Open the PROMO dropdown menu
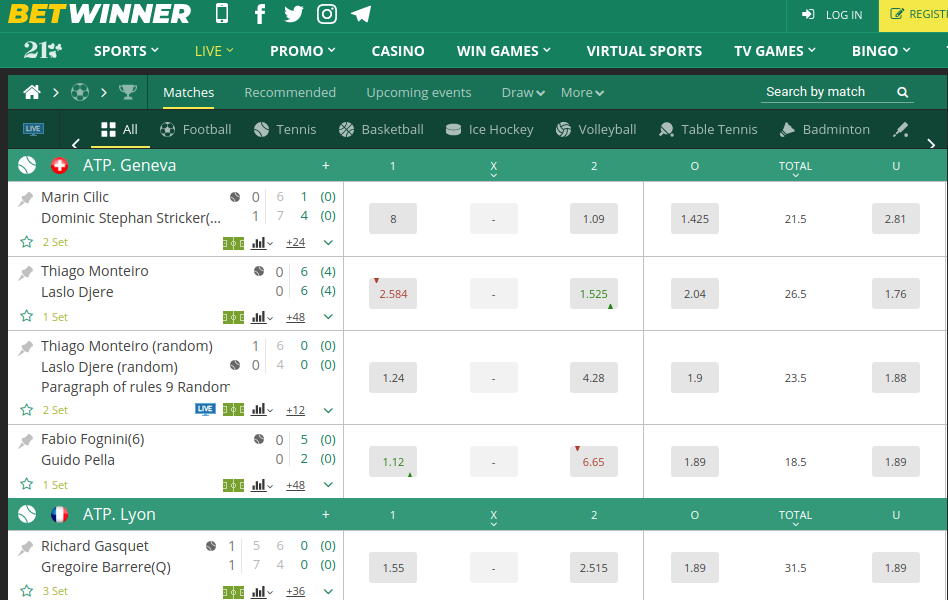The width and height of the screenshot is (948, 600). [303, 51]
